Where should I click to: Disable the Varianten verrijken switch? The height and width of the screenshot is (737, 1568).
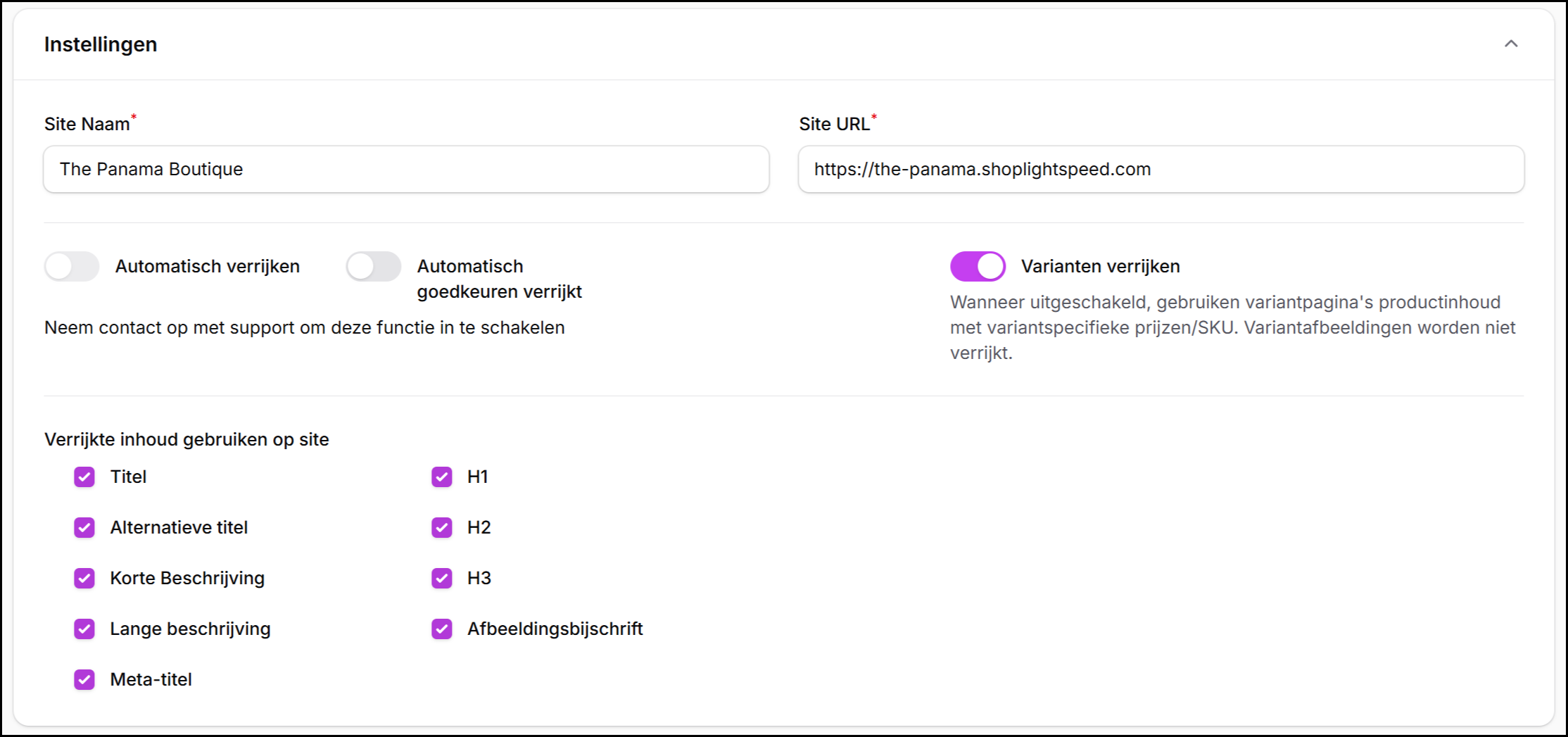(x=977, y=267)
